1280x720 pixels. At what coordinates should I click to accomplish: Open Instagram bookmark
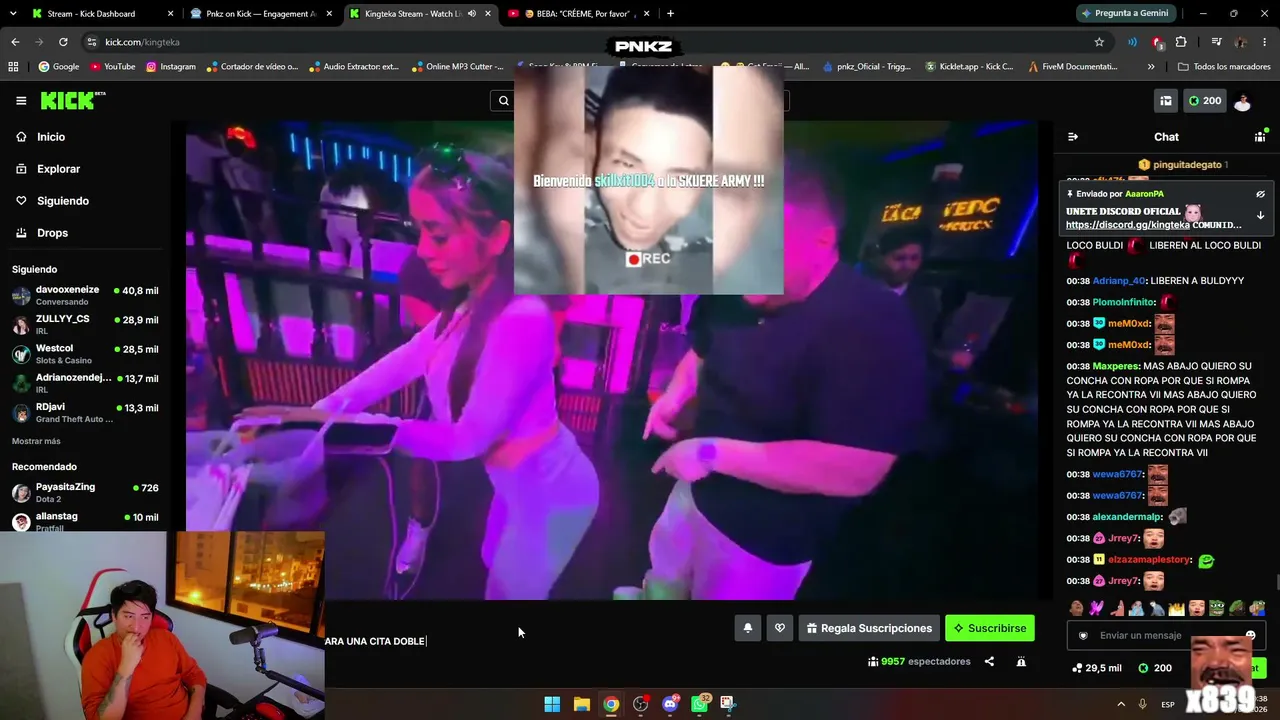pos(170,67)
